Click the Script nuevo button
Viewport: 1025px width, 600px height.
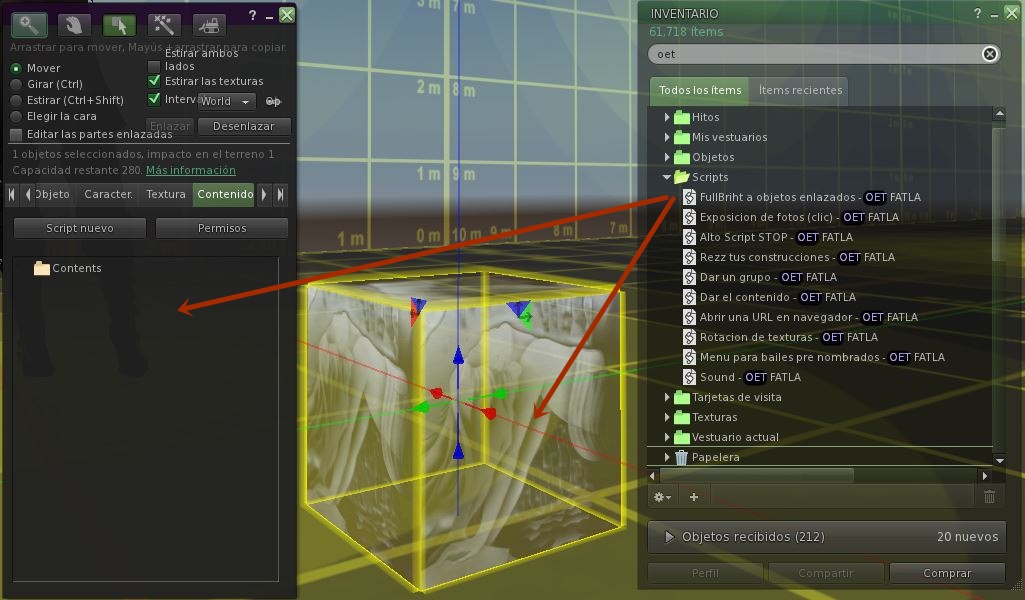point(80,228)
